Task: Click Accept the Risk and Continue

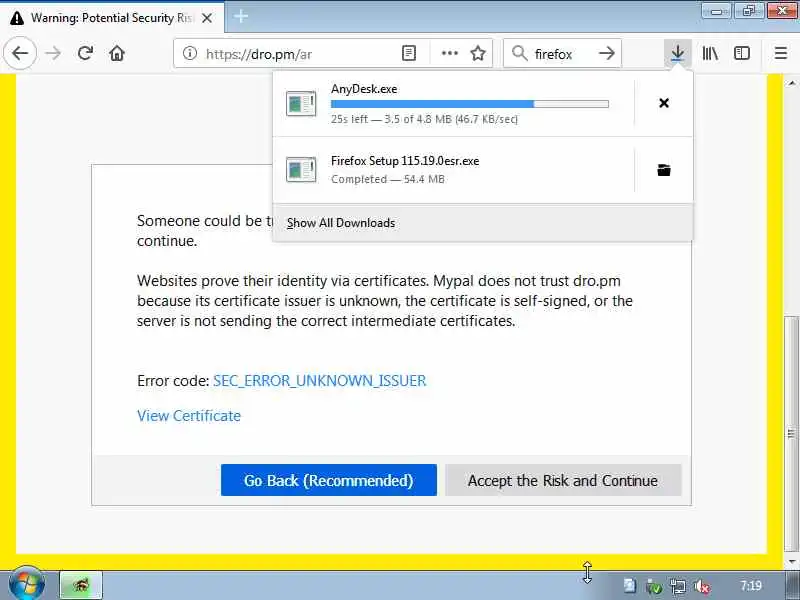Action: click(x=563, y=480)
